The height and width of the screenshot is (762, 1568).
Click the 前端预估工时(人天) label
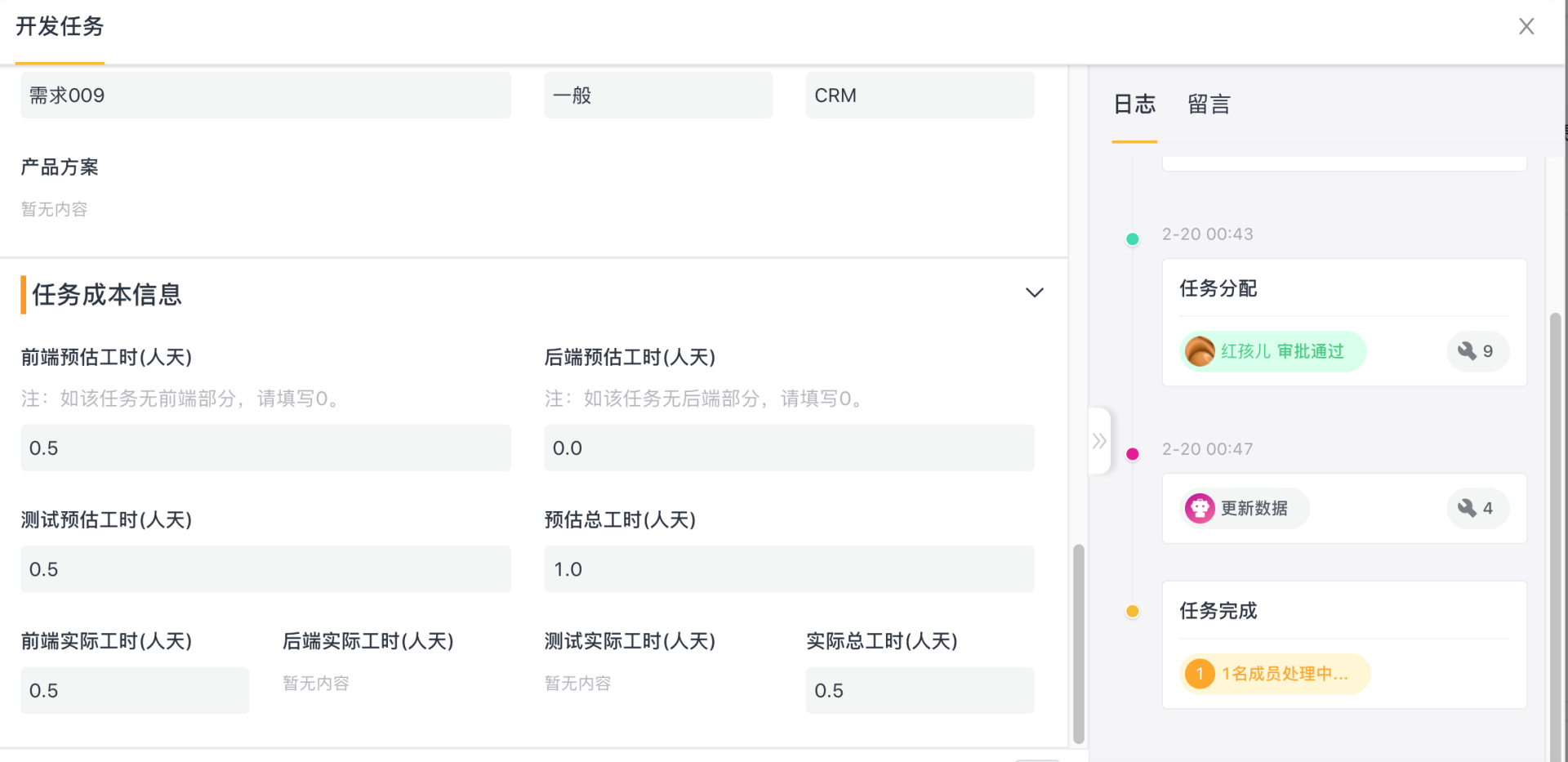click(x=106, y=357)
